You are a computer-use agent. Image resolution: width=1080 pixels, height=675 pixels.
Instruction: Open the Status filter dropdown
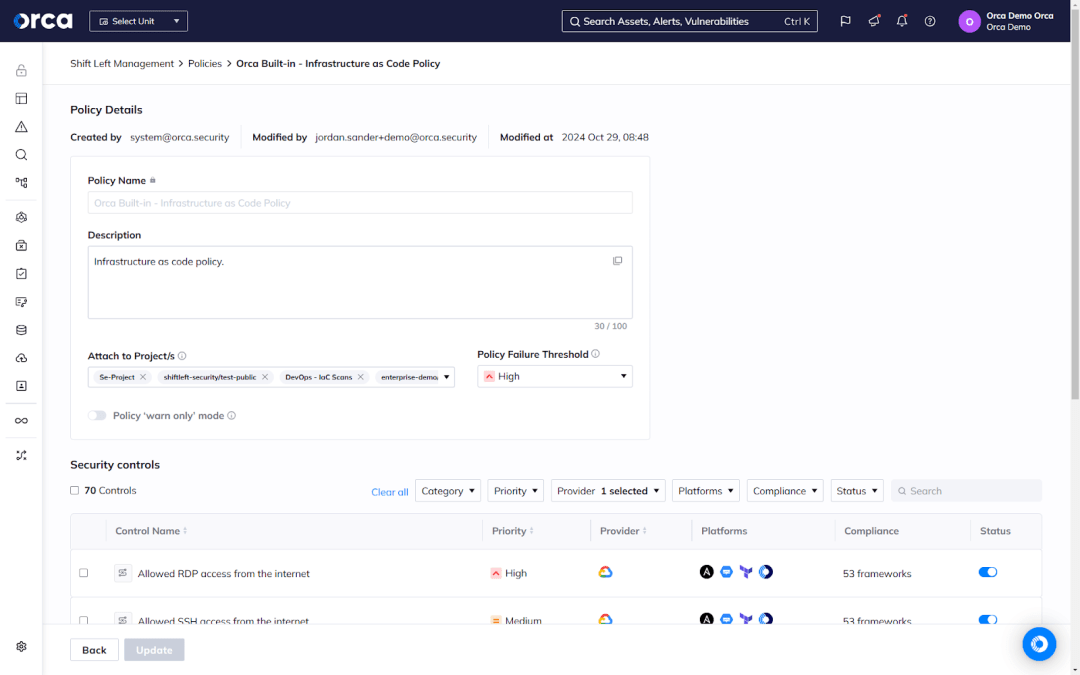[x=857, y=490]
